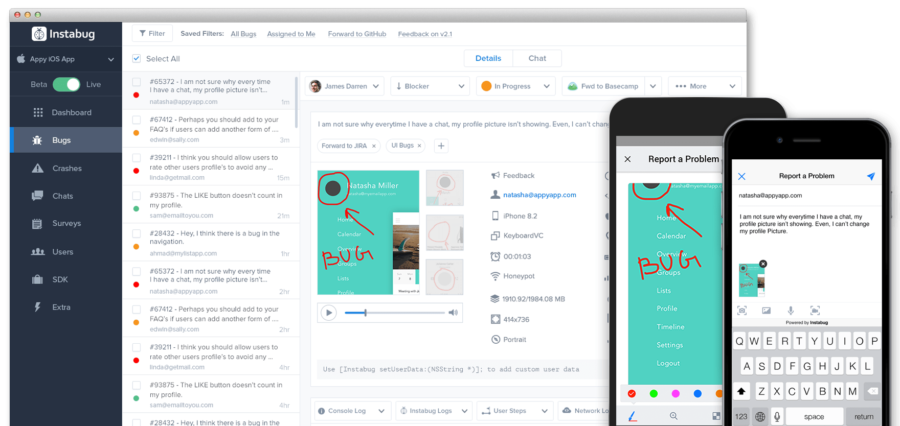
Task: Add a new tag with the plus button
Action: (x=441, y=146)
